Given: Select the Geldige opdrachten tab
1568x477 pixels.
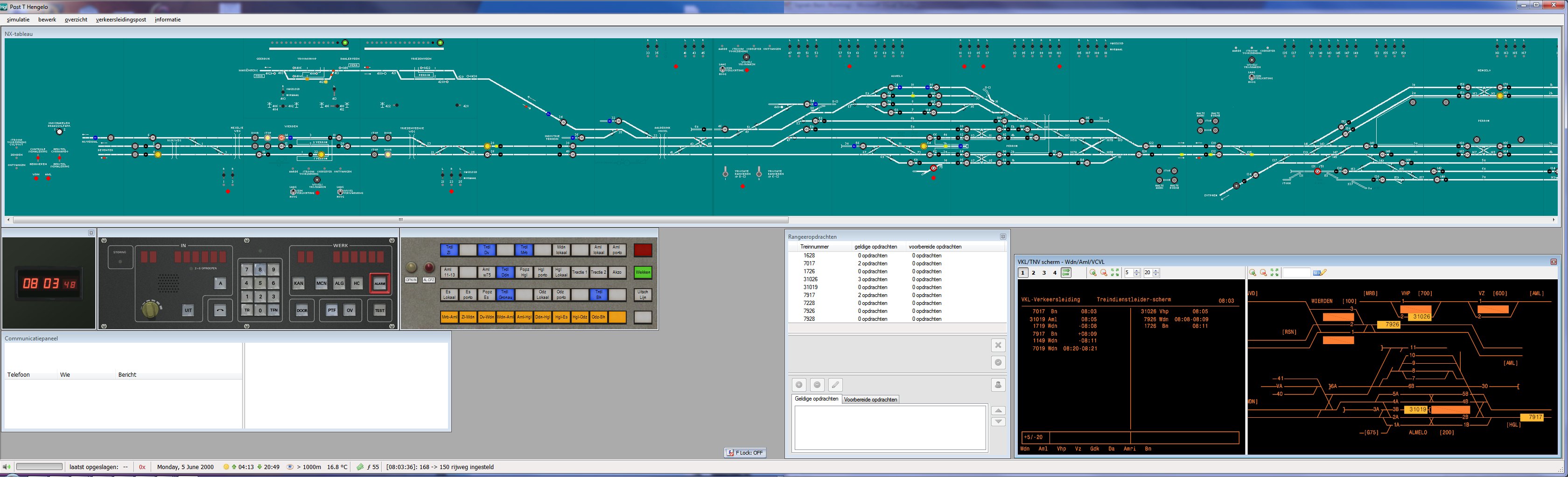Looking at the screenshot, I should tap(816, 399).
